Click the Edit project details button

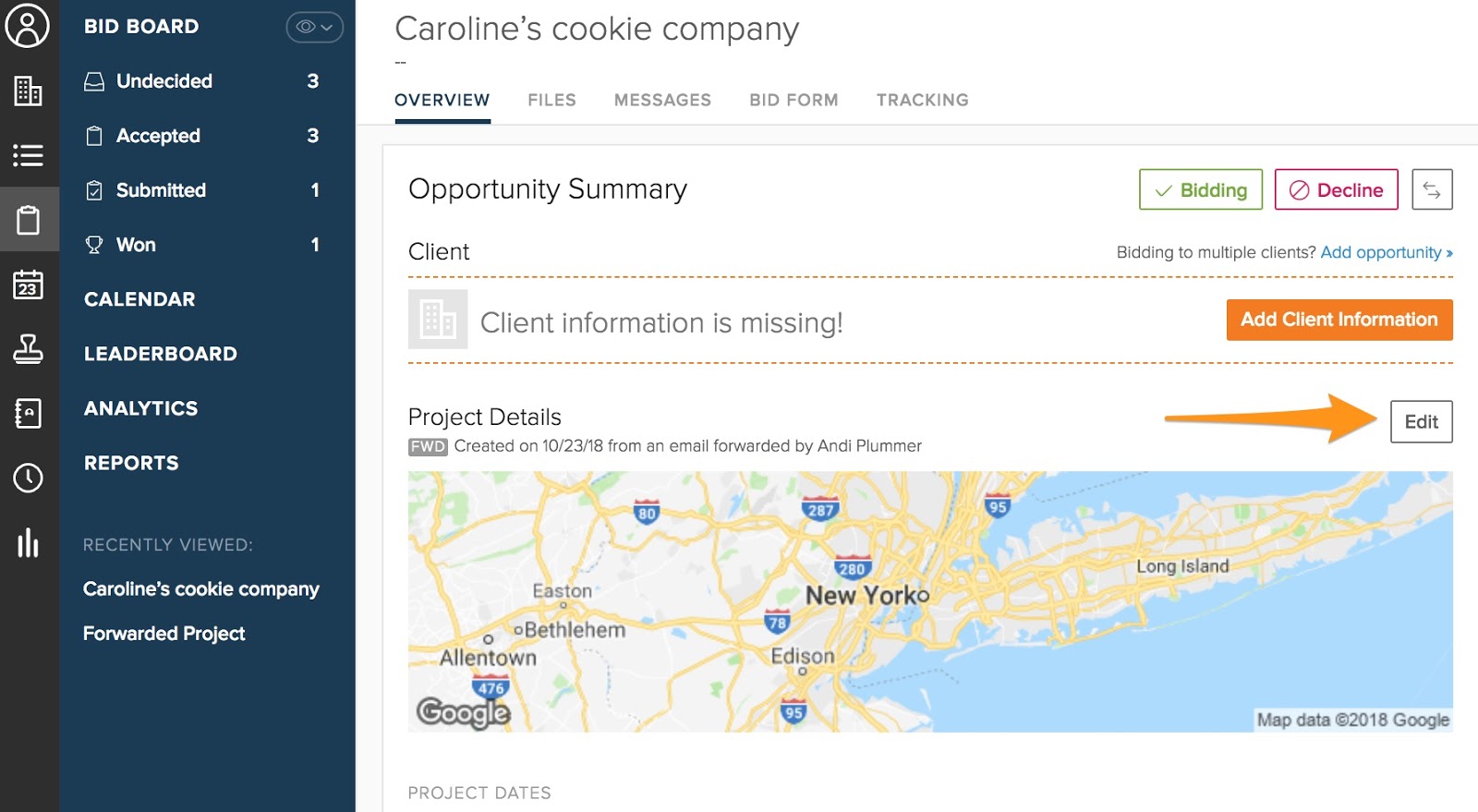tap(1421, 421)
